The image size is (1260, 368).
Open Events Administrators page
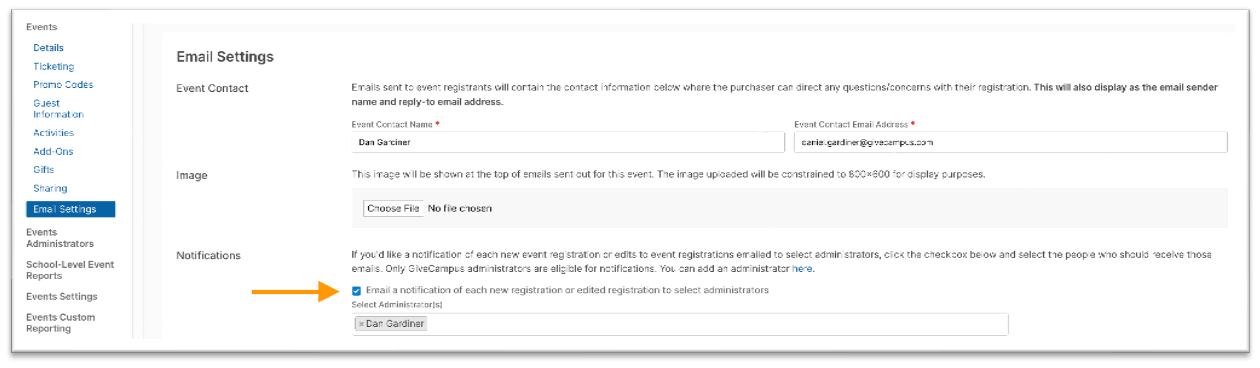pyautogui.click(x=60, y=238)
